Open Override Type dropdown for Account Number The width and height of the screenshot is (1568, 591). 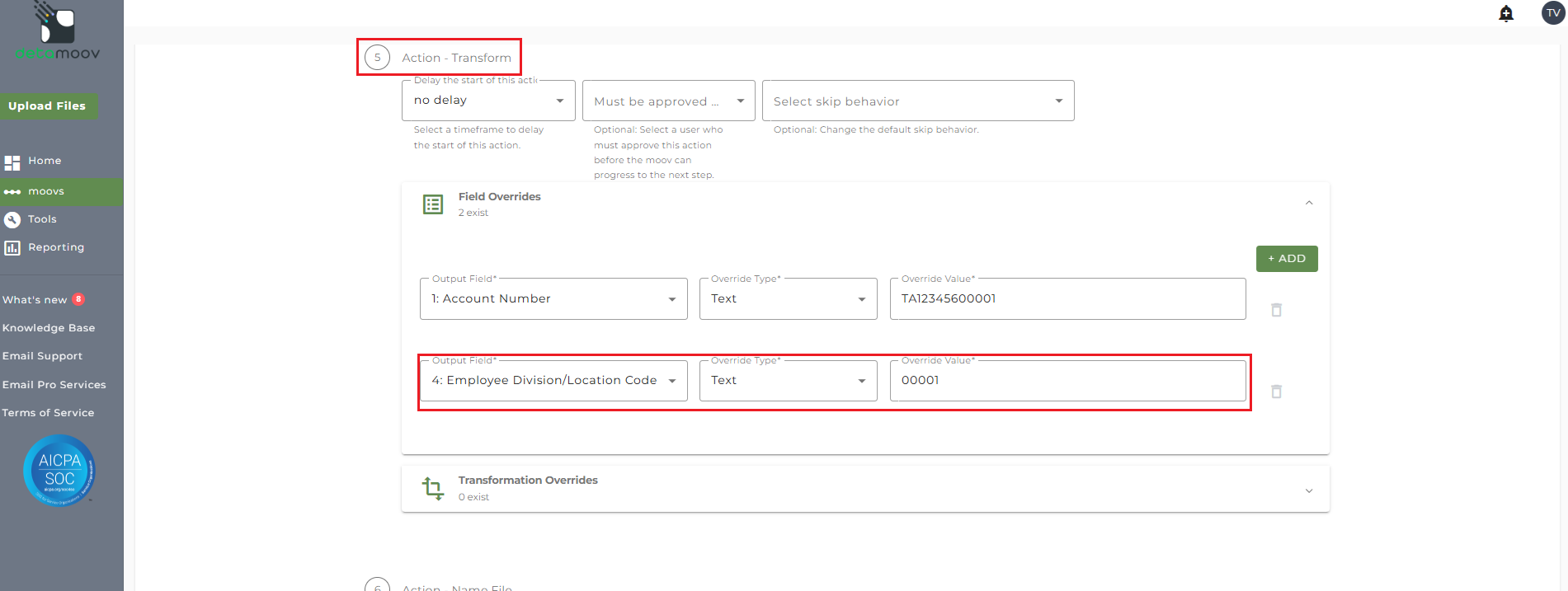[788, 299]
